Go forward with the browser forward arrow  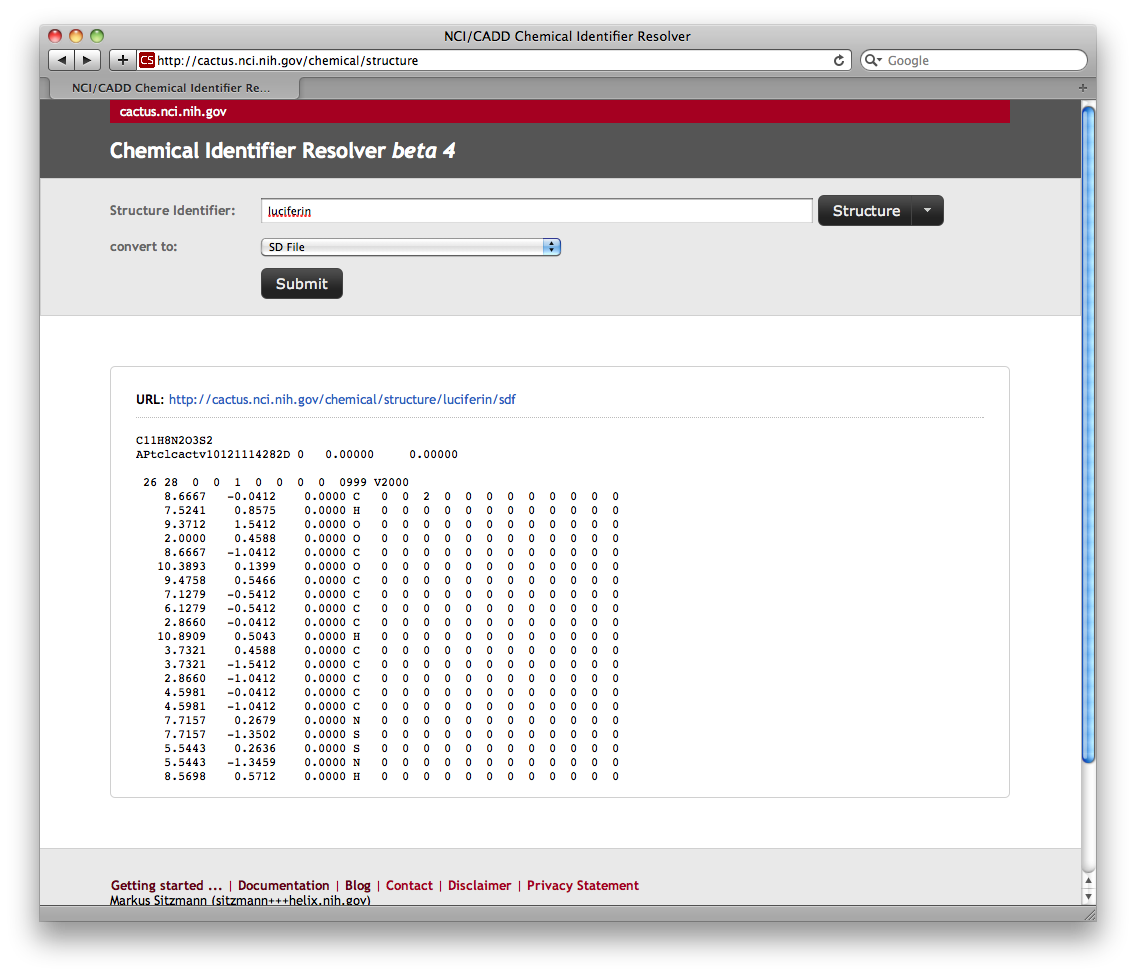pyautogui.click(x=87, y=60)
